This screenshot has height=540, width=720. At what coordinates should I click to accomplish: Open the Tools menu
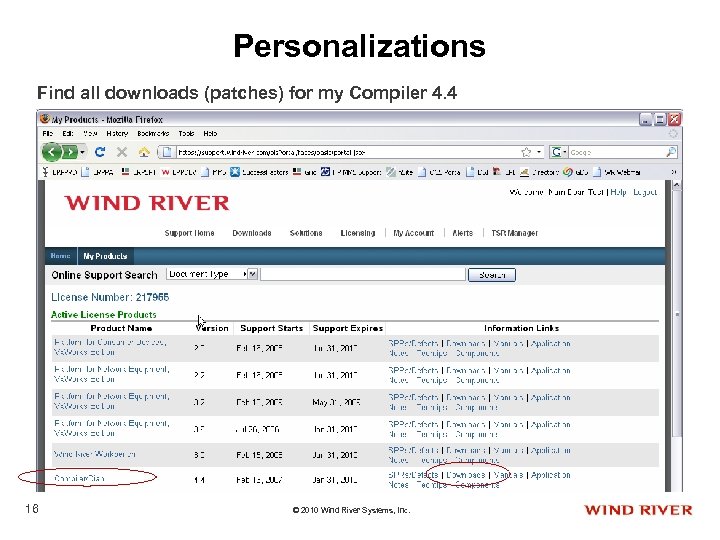tap(186, 134)
